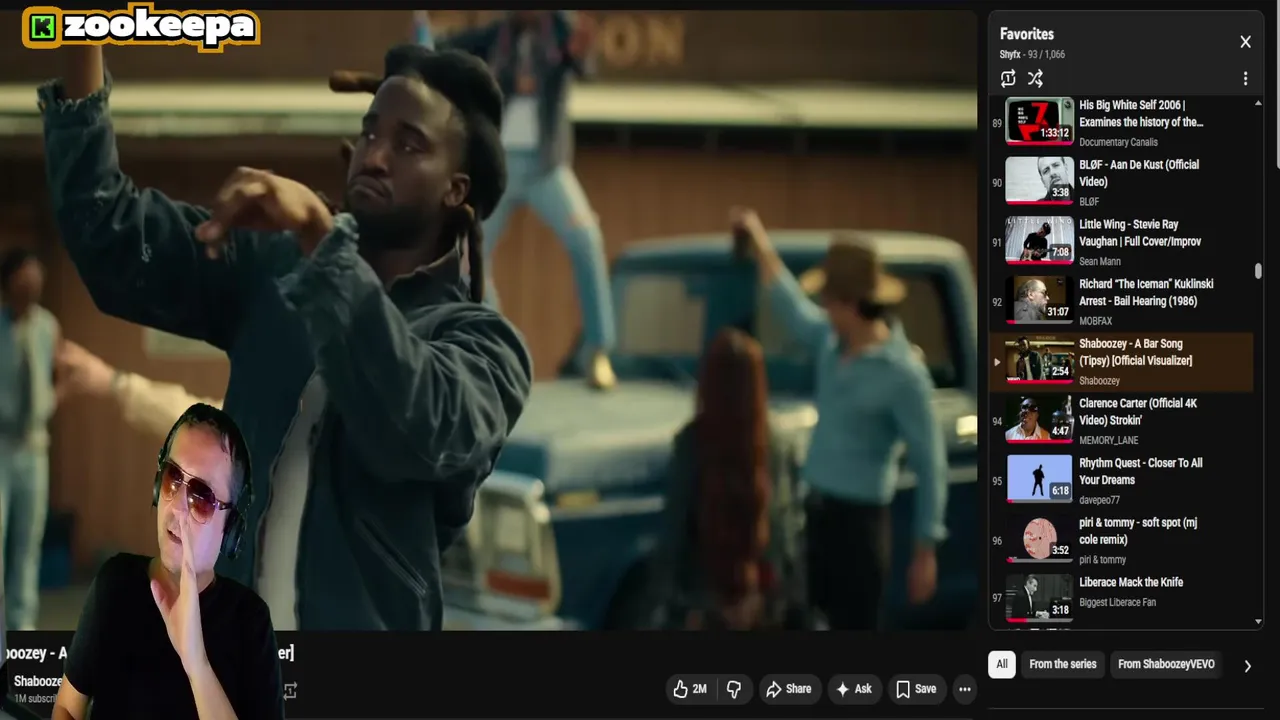The image size is (1280, 720).
Task: Open Clarence Carter Strokin' thumbnail
Action: point(1039,420)
